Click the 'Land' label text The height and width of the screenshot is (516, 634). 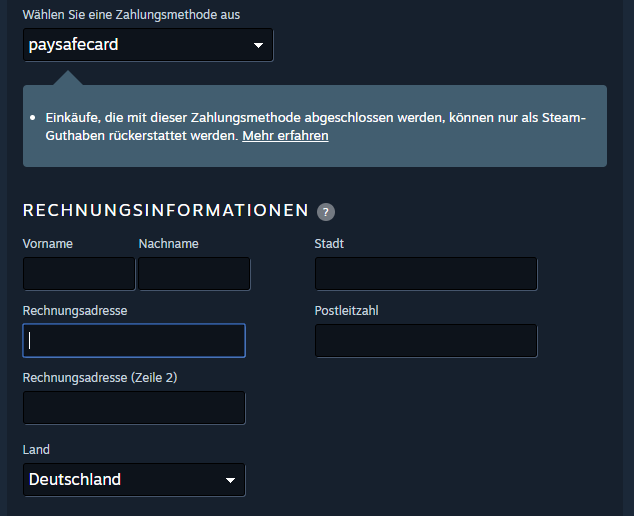click(x=36, y=450)
